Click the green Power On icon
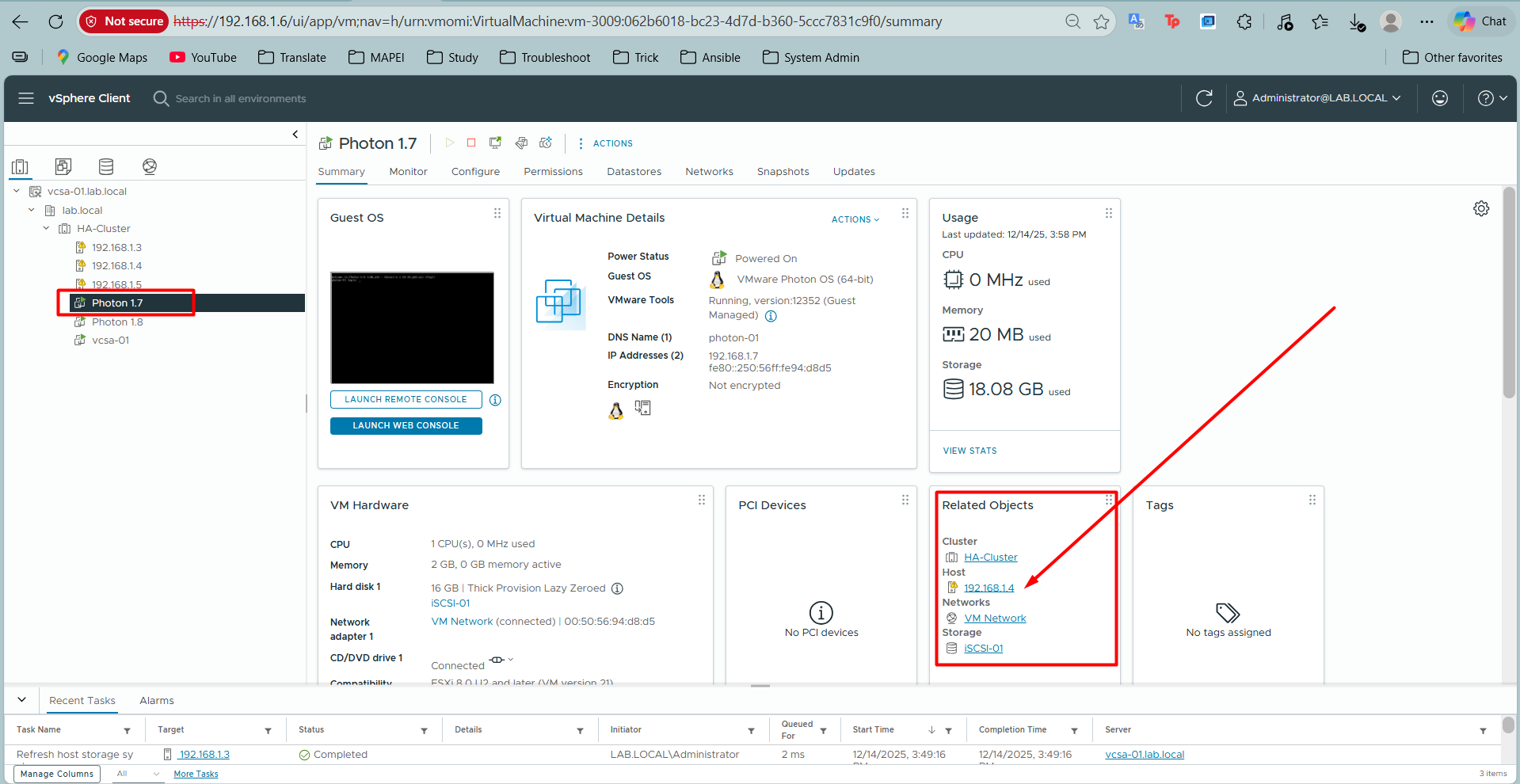 (450, 143)
